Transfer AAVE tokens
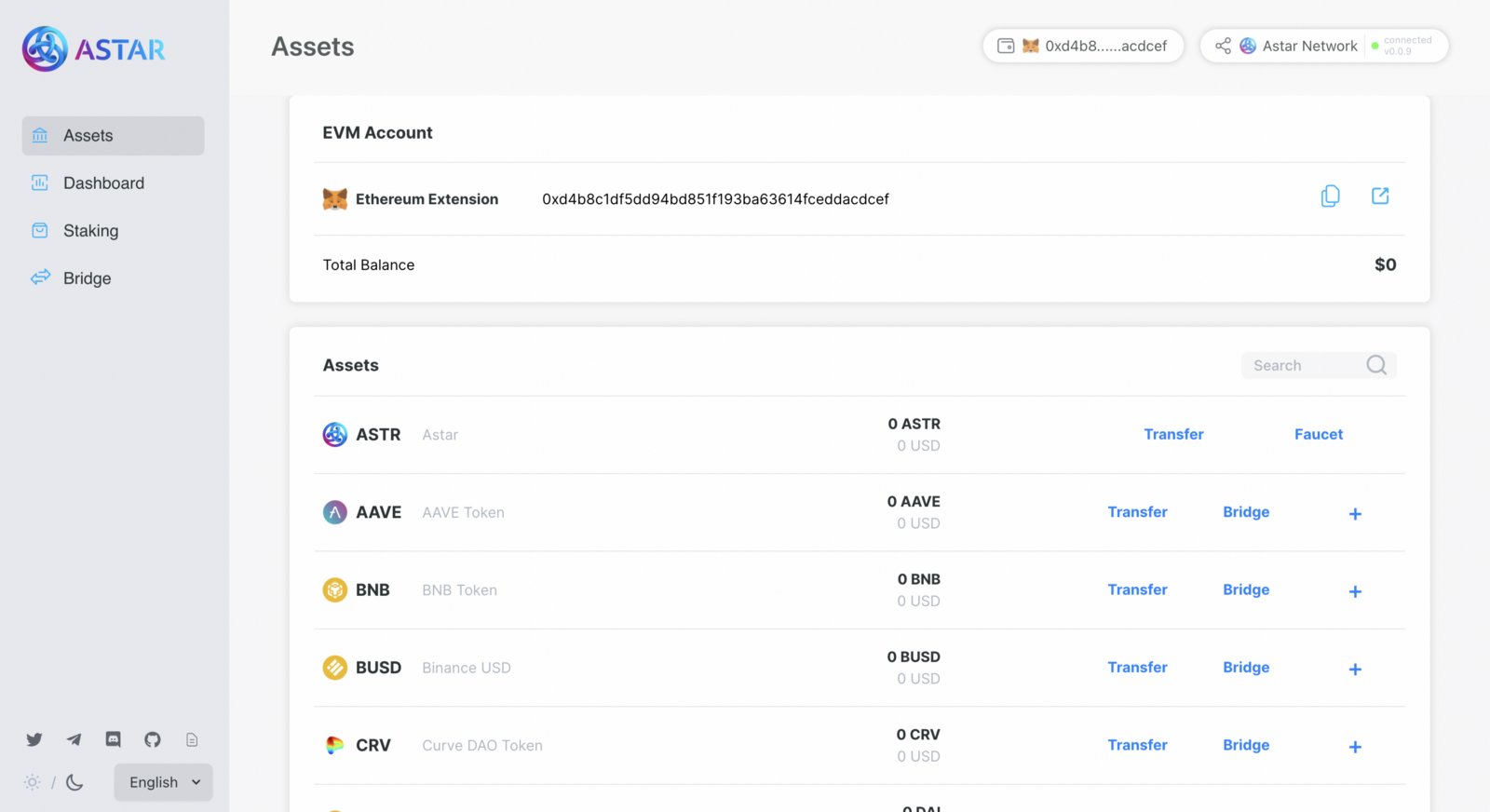The image size is (1490, 812). pyautogui.click(x=1137, y=512)
